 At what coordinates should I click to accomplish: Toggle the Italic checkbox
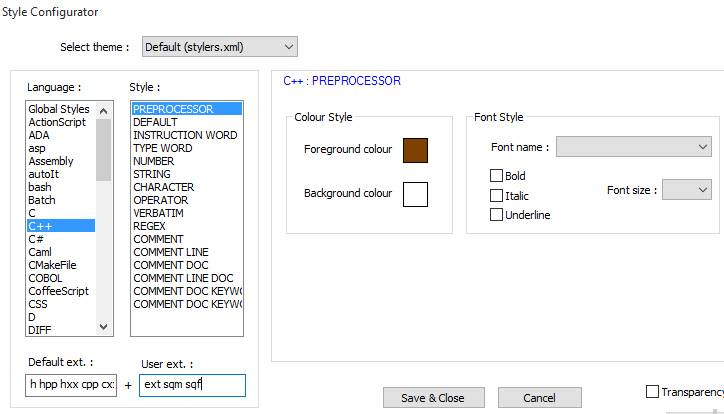pos(497,196)
